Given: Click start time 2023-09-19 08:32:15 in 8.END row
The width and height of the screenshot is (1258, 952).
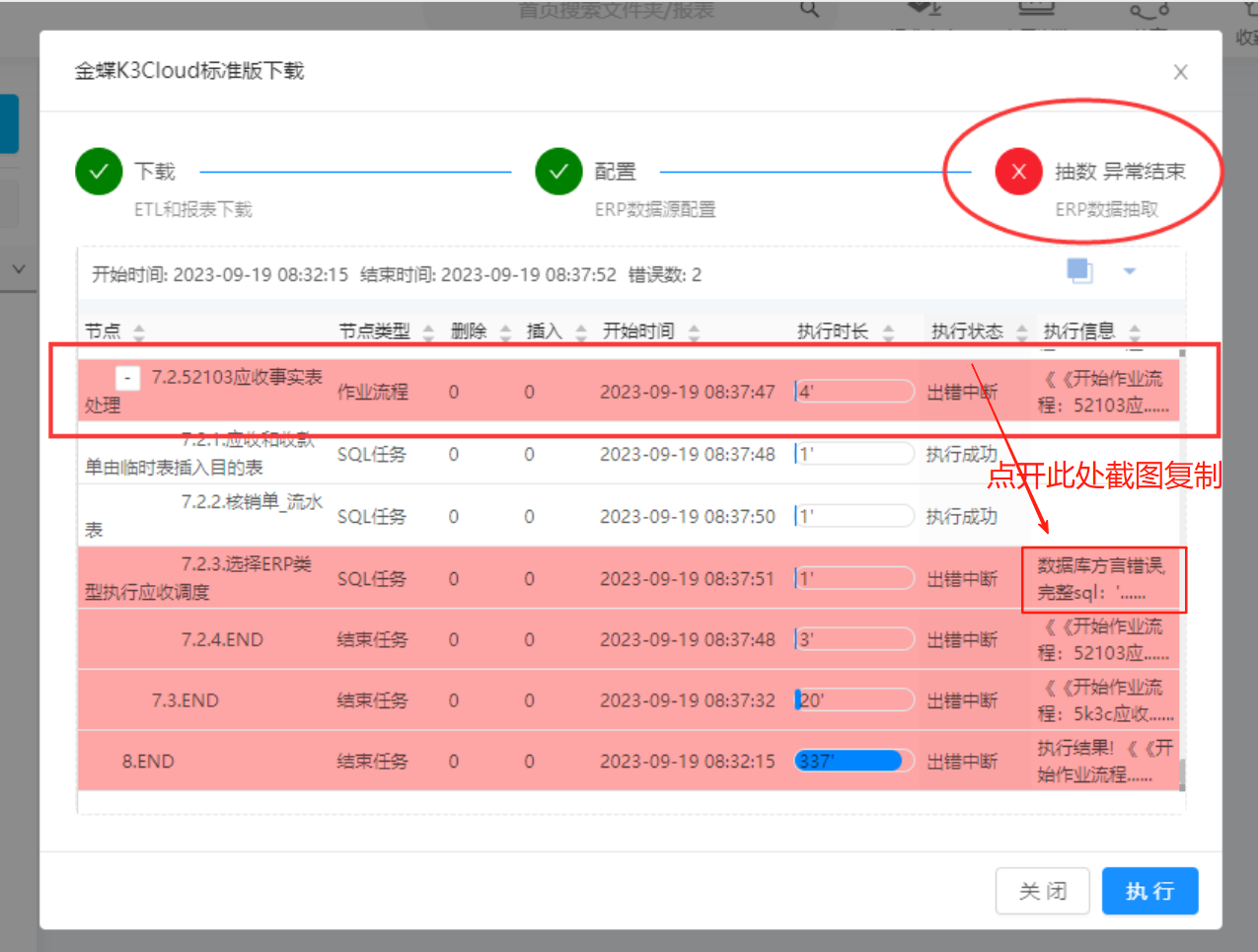Looking at the screenshot, I should 688,762.
